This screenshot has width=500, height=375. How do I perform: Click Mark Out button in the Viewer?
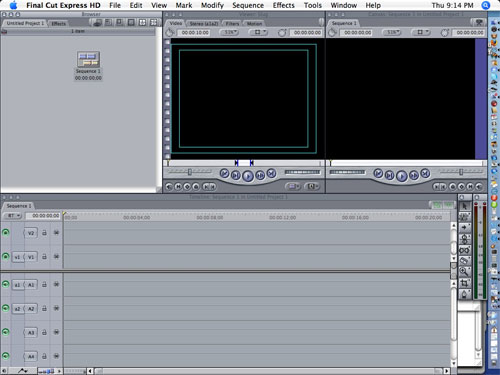213,187
